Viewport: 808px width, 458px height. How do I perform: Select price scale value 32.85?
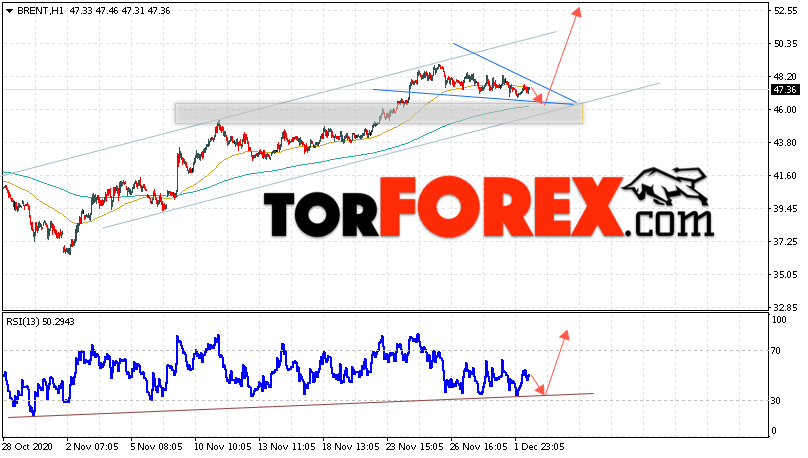tap(785, 308)
